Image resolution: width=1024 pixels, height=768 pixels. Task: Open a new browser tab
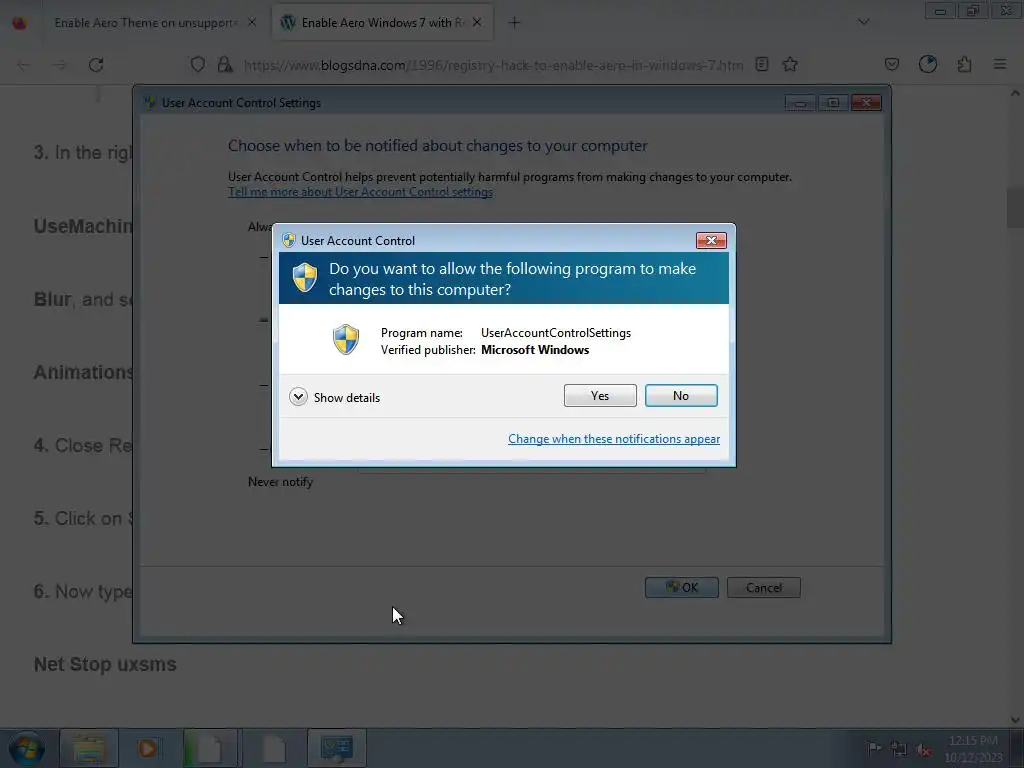coord(514,23)
